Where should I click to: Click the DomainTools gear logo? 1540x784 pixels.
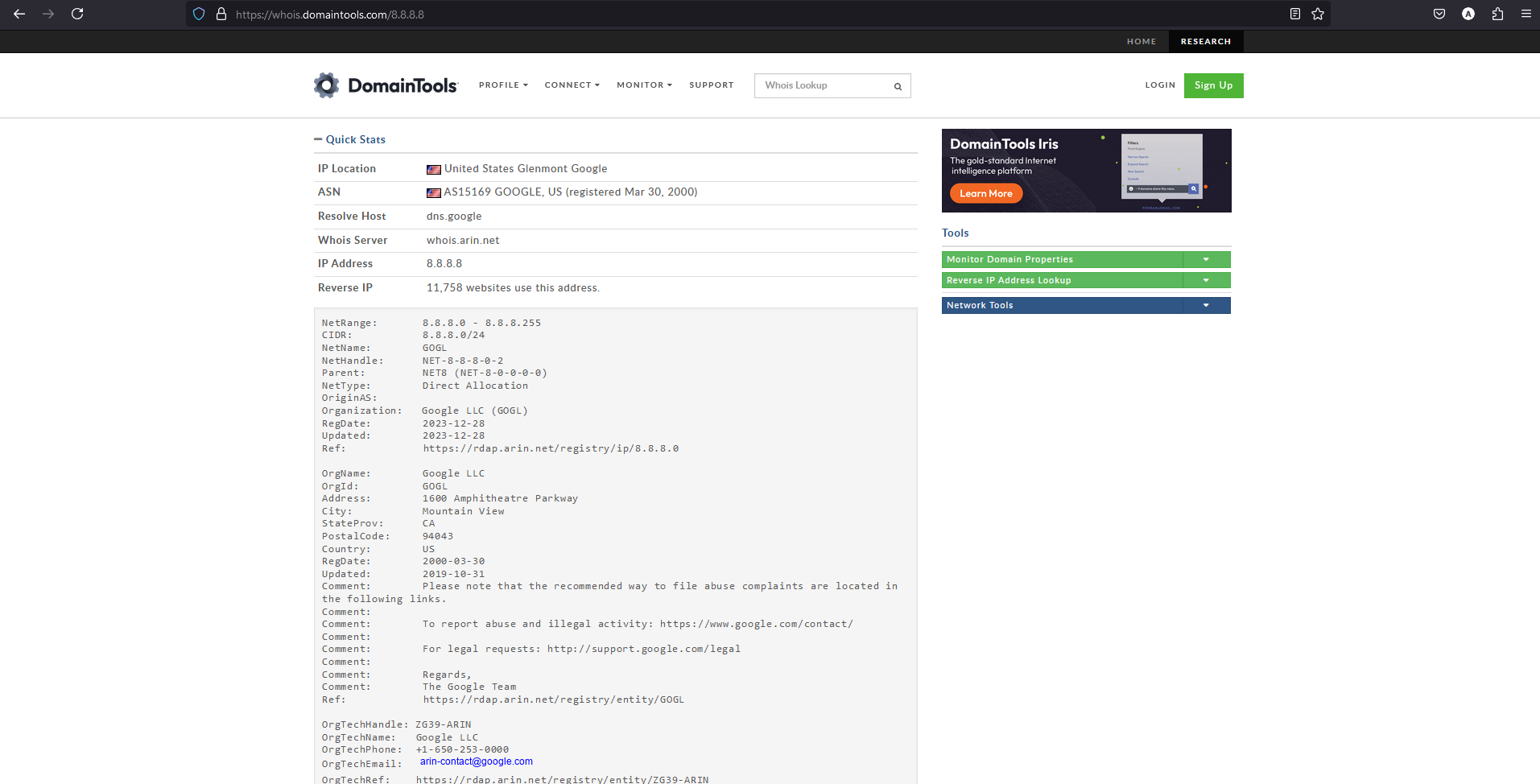(326, 85)
